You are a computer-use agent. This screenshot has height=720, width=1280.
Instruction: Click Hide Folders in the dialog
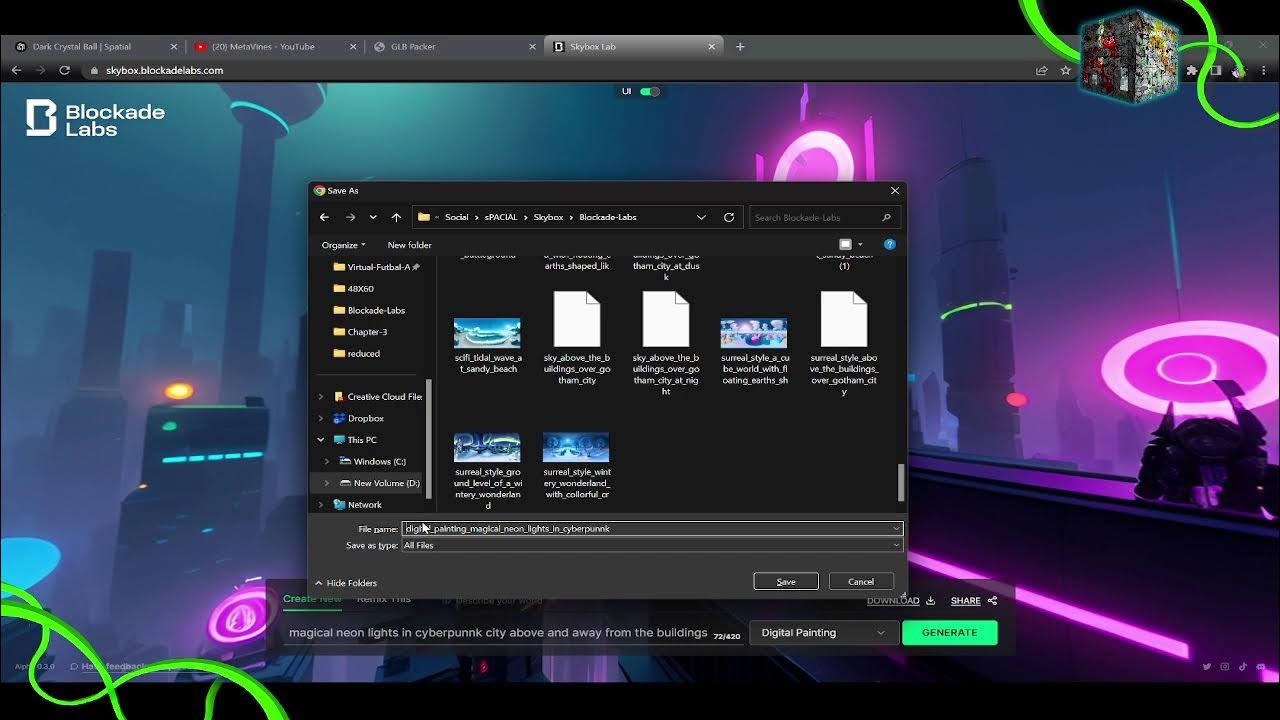(346, 583)
